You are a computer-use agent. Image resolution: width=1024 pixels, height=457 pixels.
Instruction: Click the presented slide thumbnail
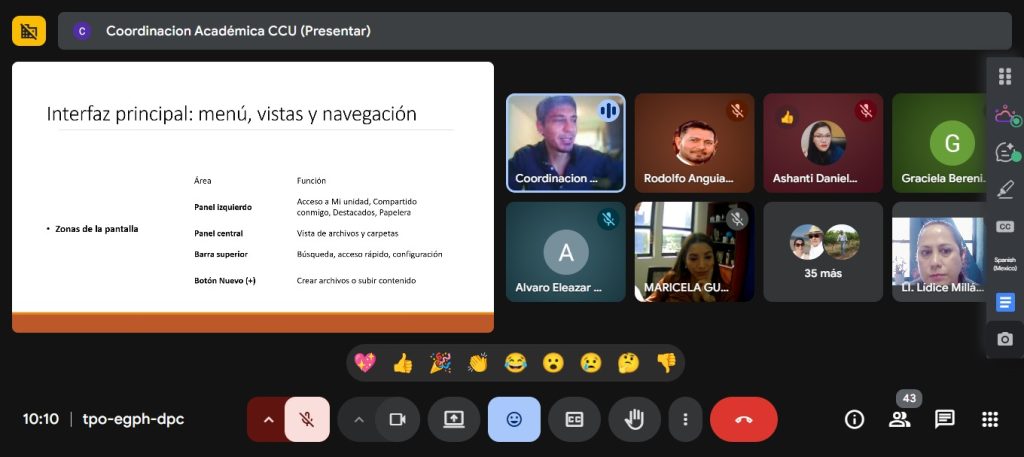[253, 197]
